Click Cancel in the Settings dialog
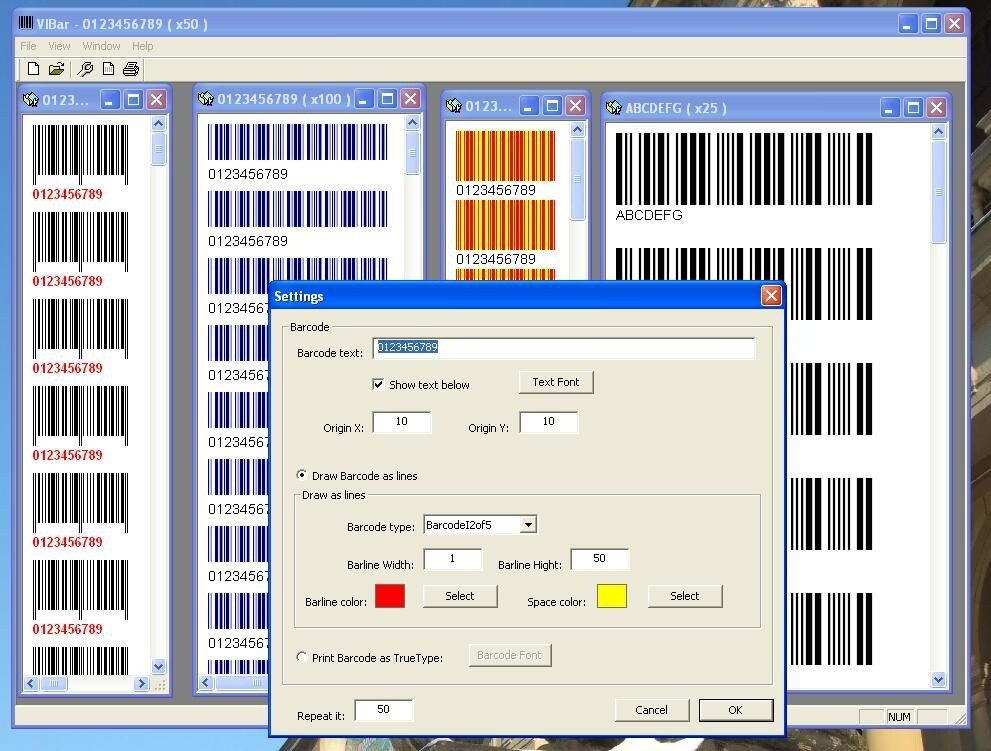The height and width of the screenshot is (751, 991). 651,710
